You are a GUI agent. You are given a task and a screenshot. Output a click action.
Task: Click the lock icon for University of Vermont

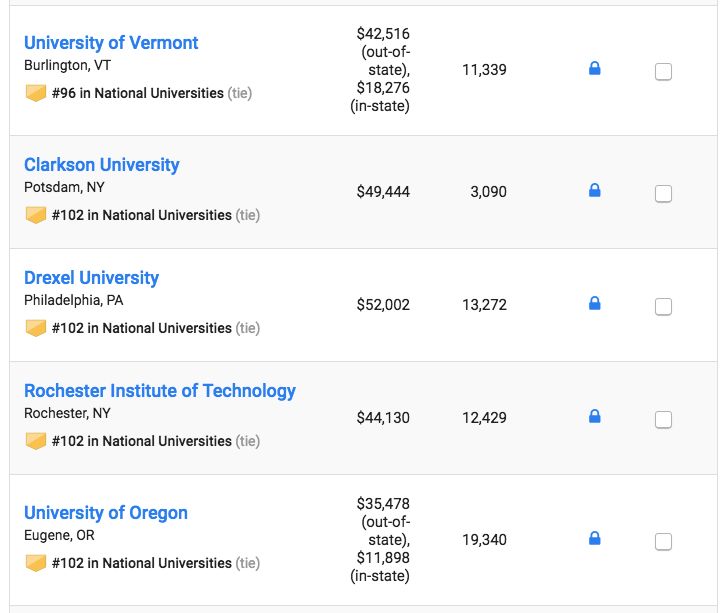594,69
